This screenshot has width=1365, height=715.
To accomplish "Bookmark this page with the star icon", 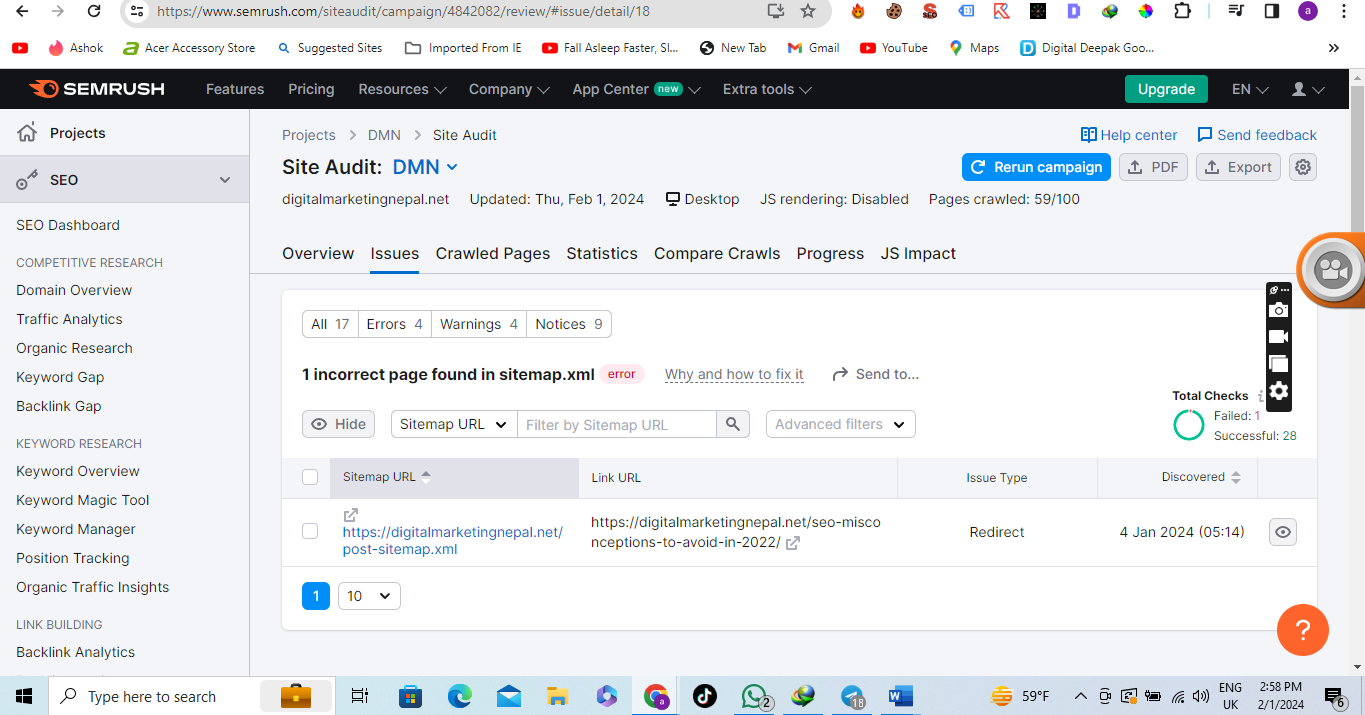I will (x=808, y=11).
